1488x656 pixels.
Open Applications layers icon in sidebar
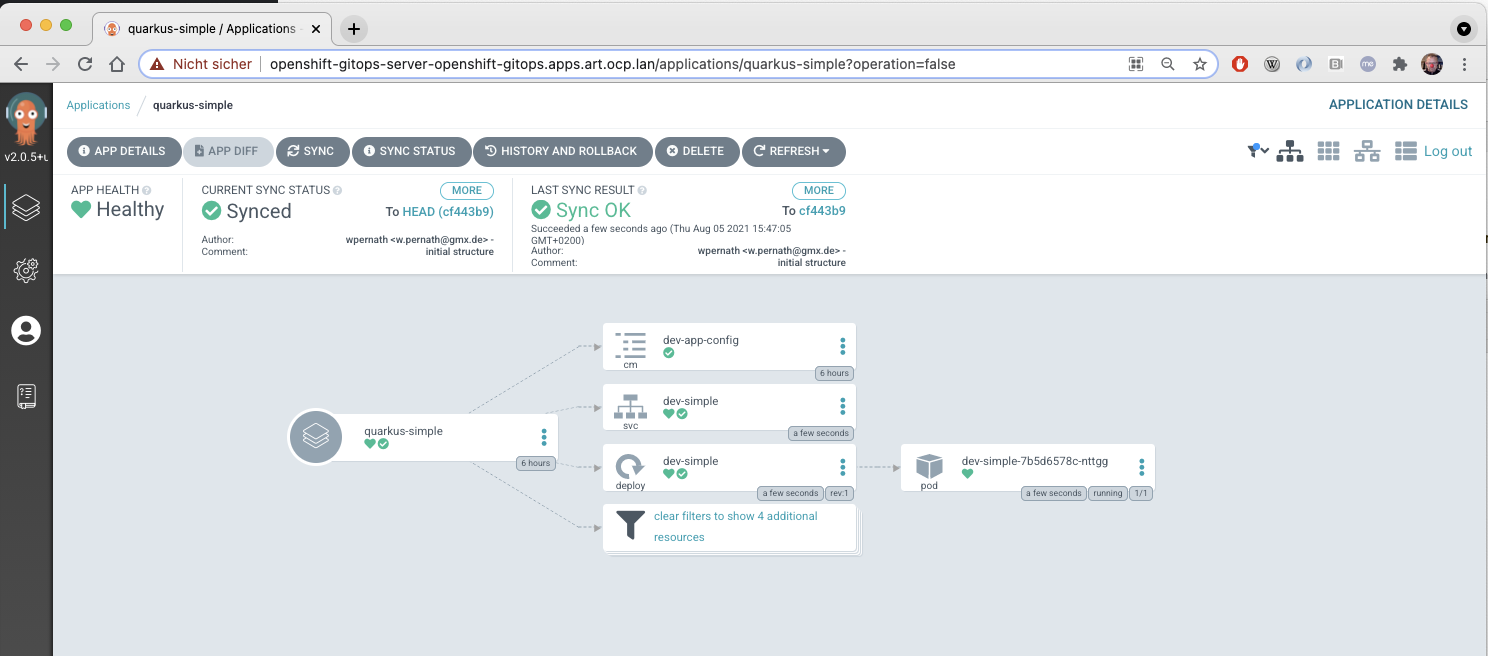pyautogui.click(x=26, y=207)
